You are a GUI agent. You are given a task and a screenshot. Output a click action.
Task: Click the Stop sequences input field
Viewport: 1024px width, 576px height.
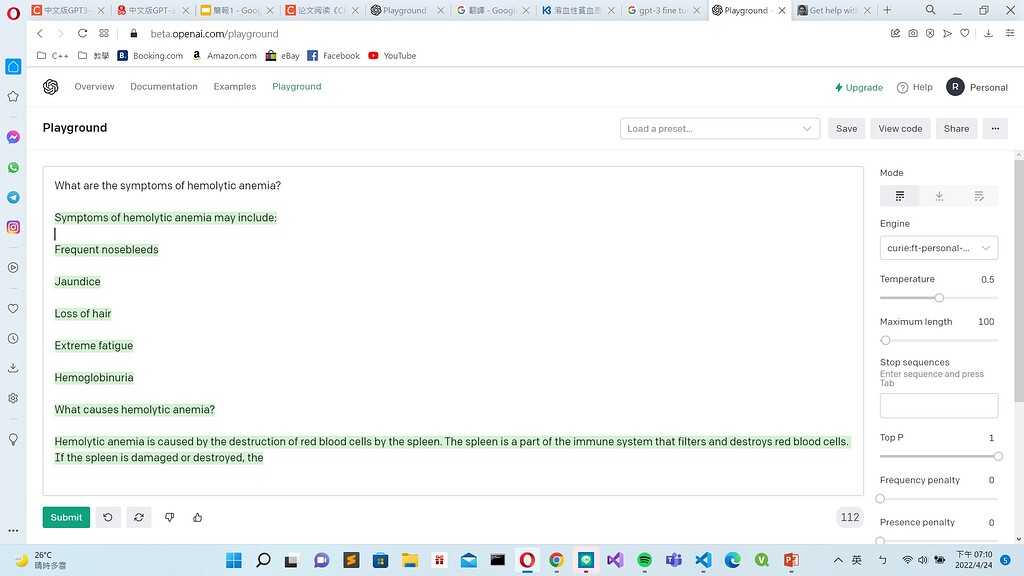938,405
